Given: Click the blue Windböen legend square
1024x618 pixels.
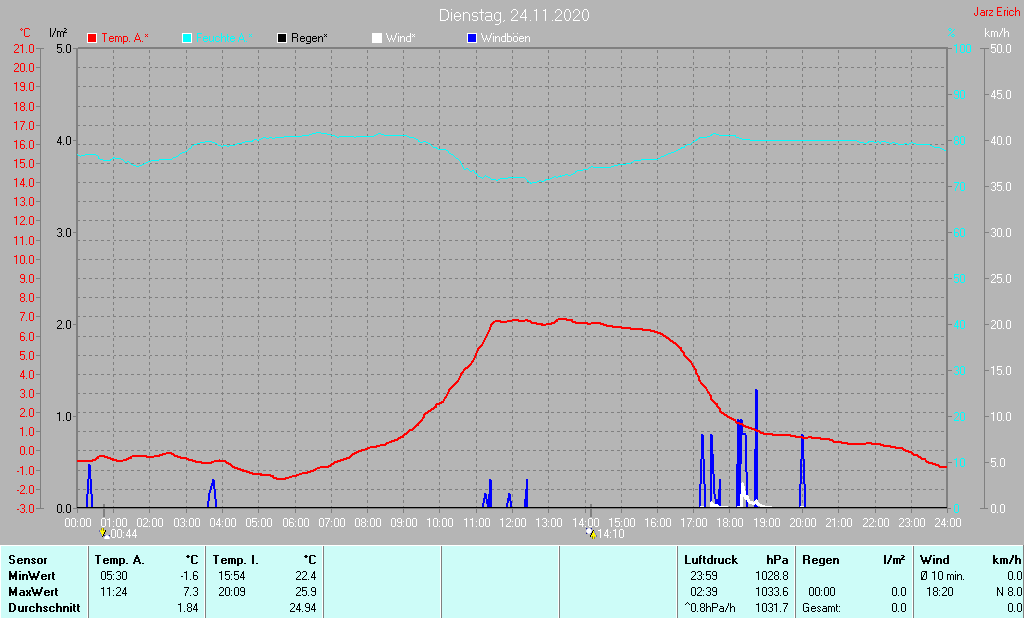Looking at the screenshot, I should (472, 38).
